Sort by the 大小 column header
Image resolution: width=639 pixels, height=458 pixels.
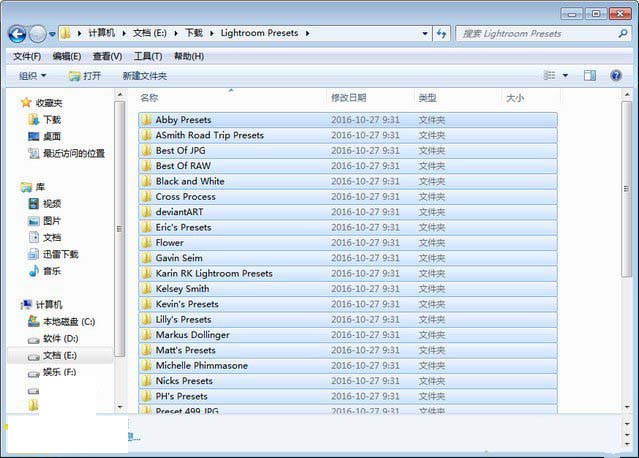tap(515, 98)
